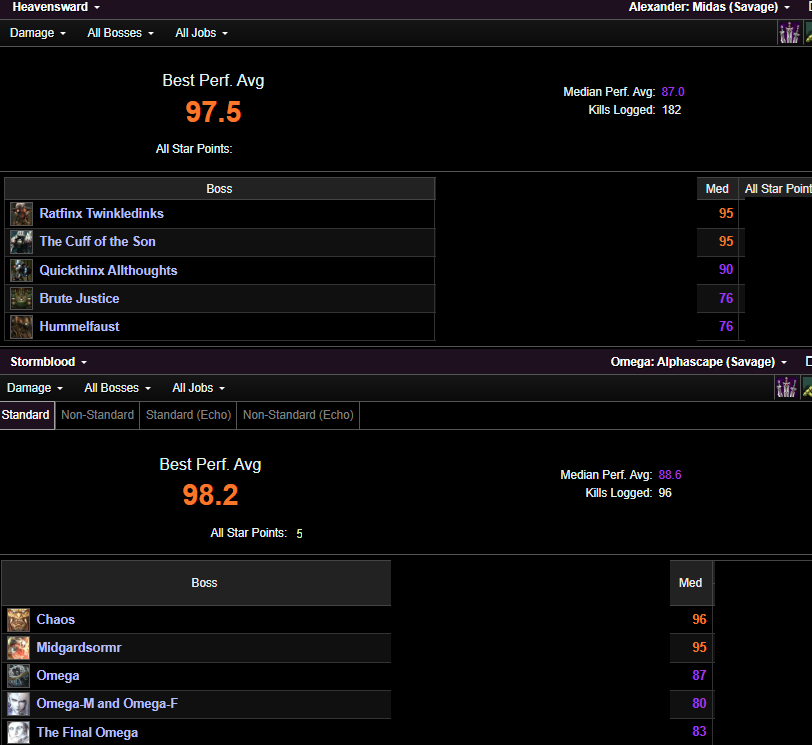Select the Standard tab

pyautogui.click(x=26, y=415)
